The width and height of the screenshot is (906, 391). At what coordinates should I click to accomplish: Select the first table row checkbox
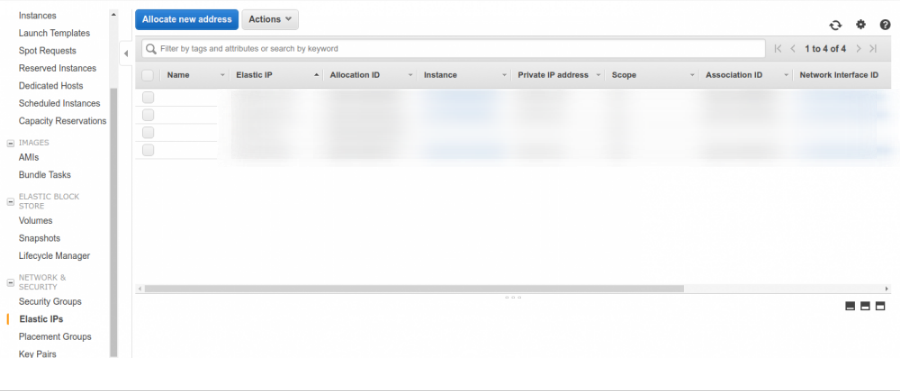tap(148, 97)
